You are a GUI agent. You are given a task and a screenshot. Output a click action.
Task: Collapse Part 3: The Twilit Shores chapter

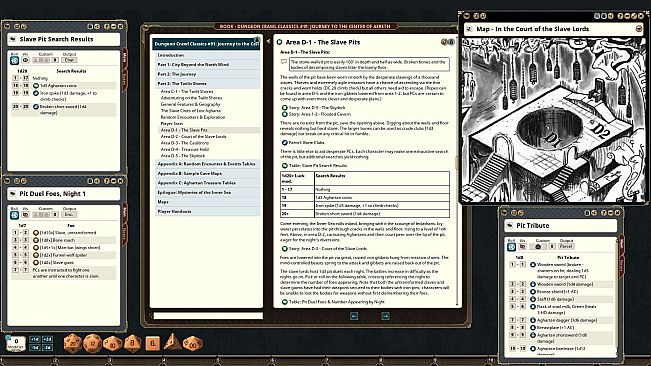click(208, 84)
